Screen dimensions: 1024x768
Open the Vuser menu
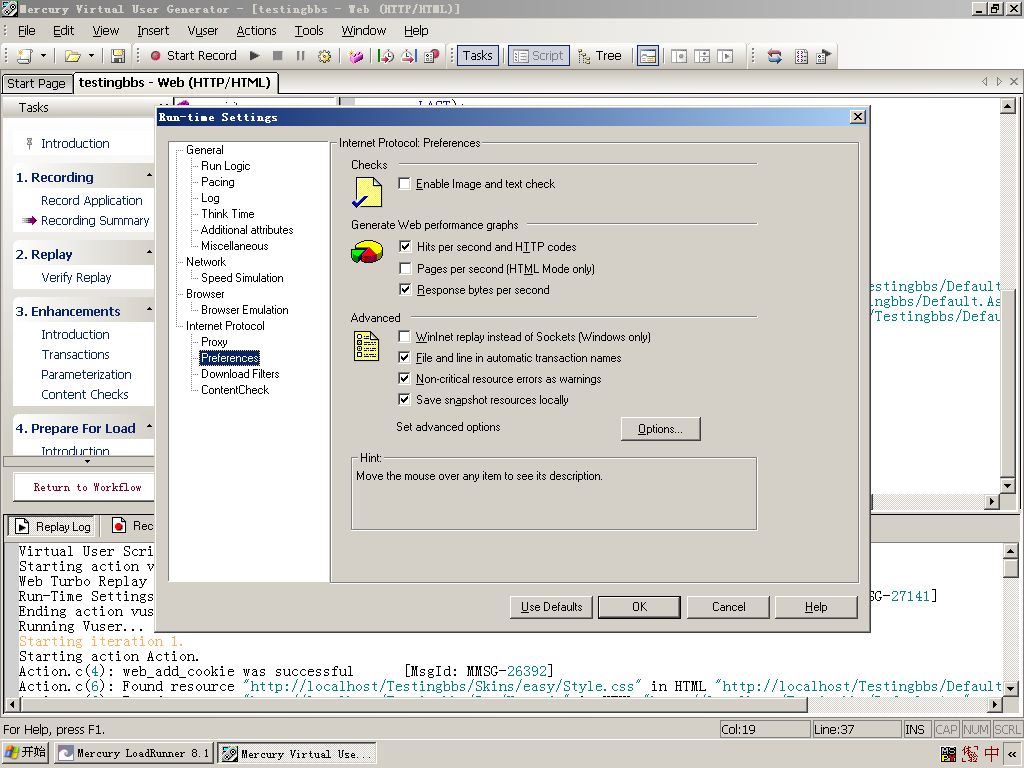(202, 31)
